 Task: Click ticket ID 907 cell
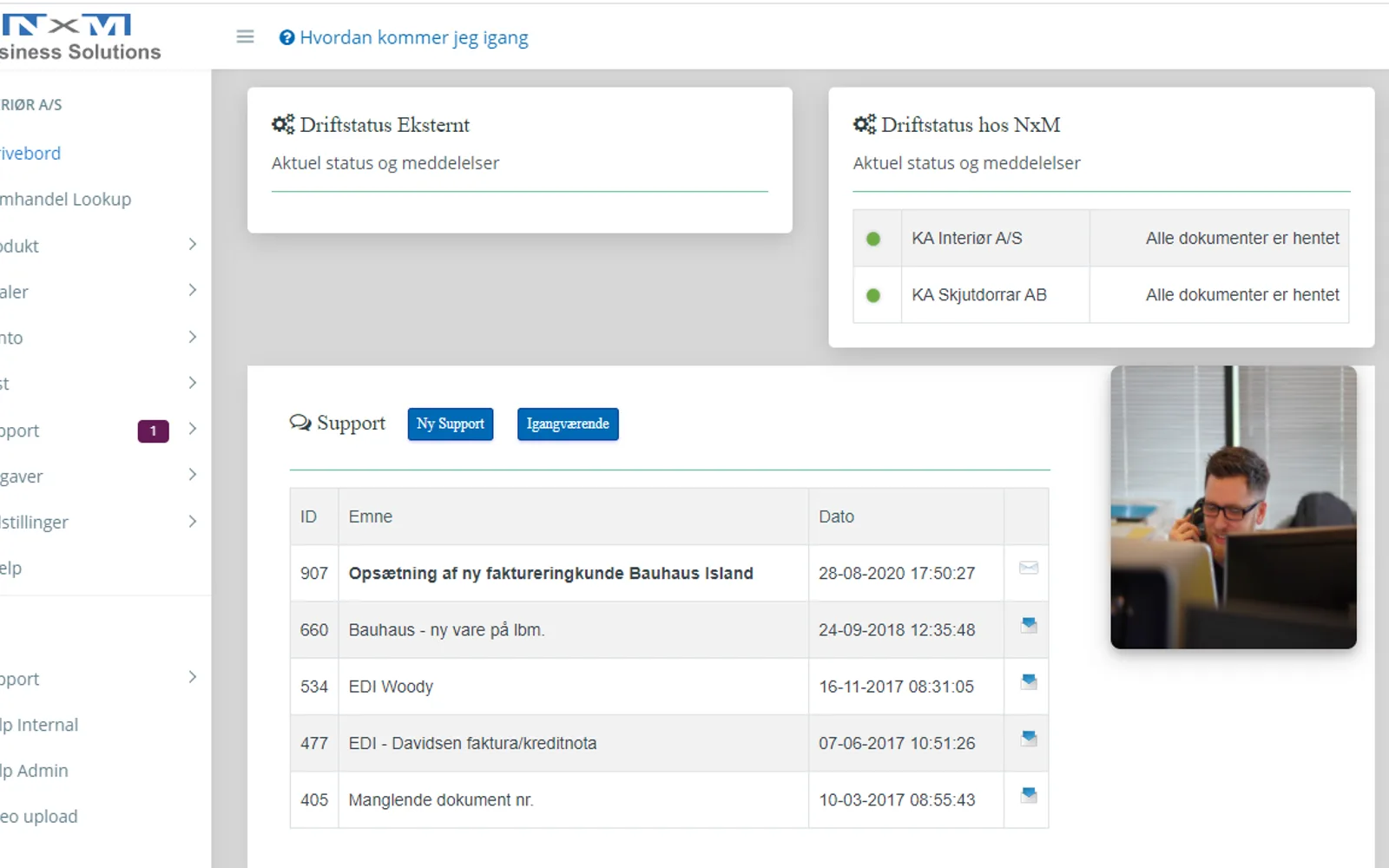point(314,573)
